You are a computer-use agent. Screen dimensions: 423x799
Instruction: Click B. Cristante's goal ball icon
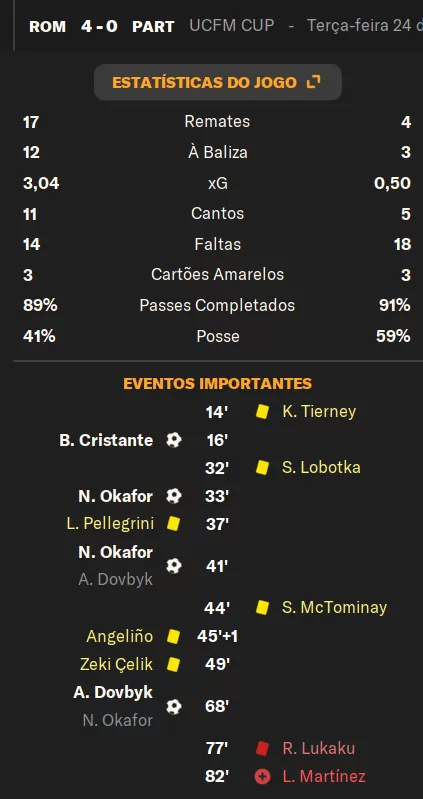click(174, 440)
